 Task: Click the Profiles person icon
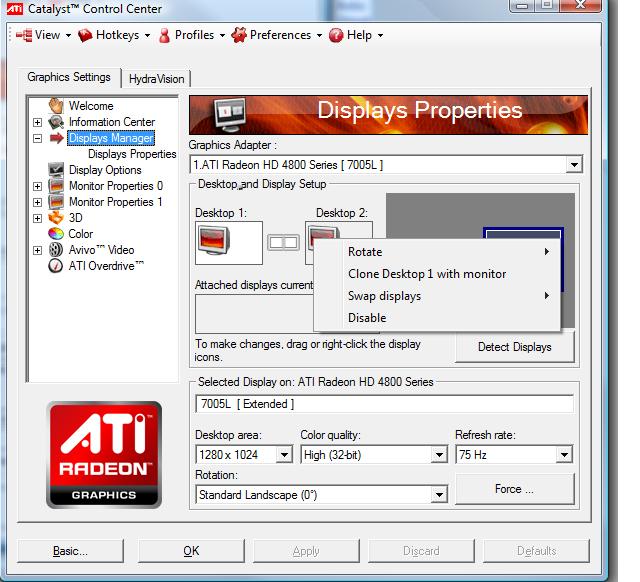coord(164,35)
